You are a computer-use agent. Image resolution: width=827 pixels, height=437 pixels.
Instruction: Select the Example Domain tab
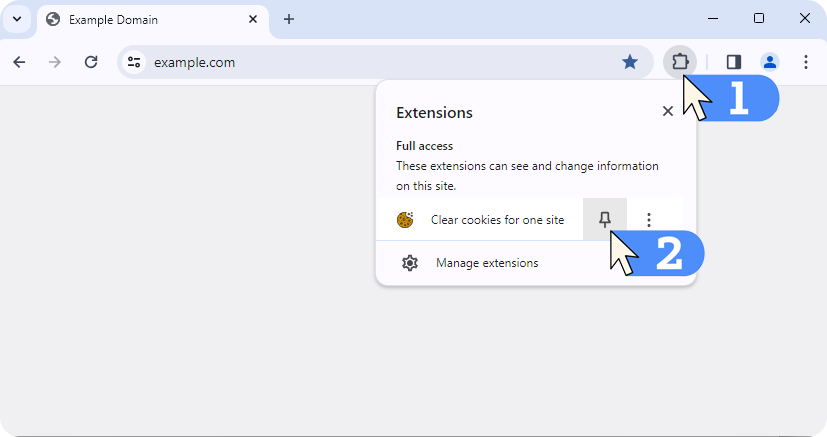[140, 19]
